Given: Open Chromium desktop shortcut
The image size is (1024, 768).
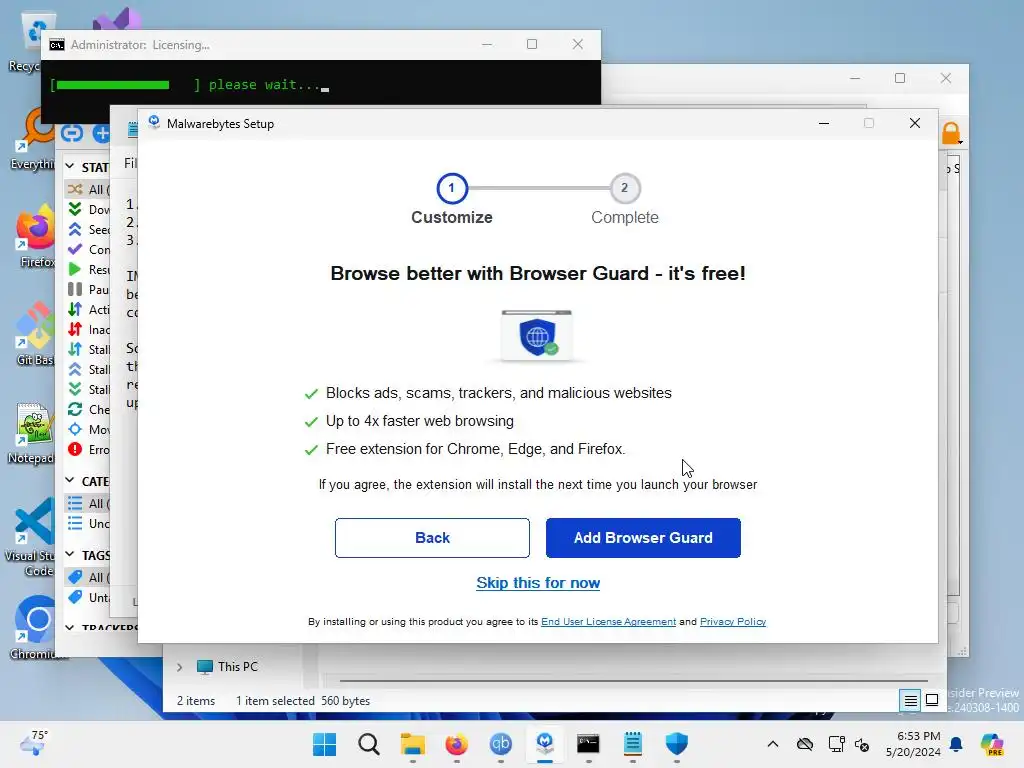Looking at the screenshot, I should click(36, 628).
